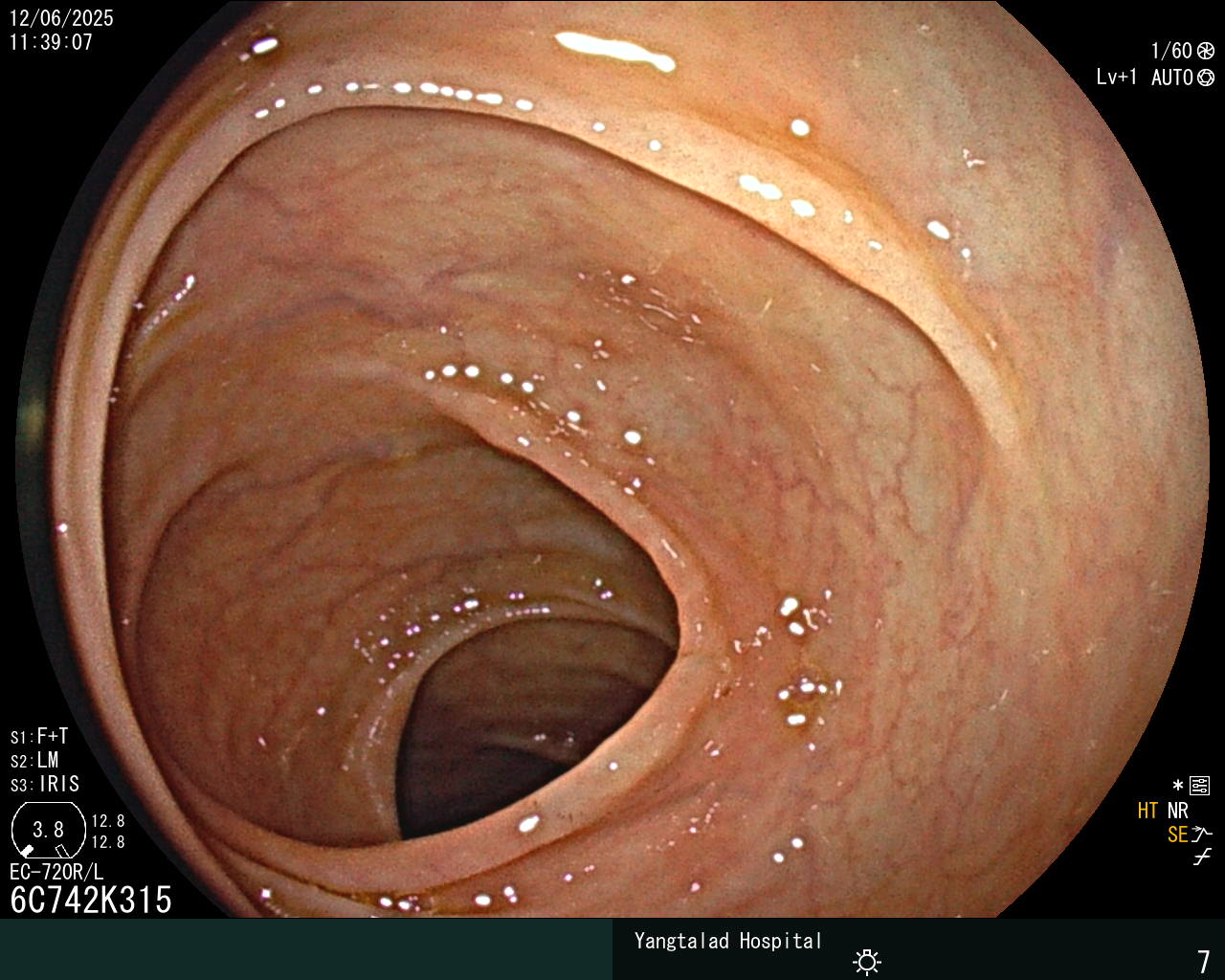This screenshot has width=1225, height=980.
Task: Click the S1: F+T switch assignment
Action: [x=39, y=737]
